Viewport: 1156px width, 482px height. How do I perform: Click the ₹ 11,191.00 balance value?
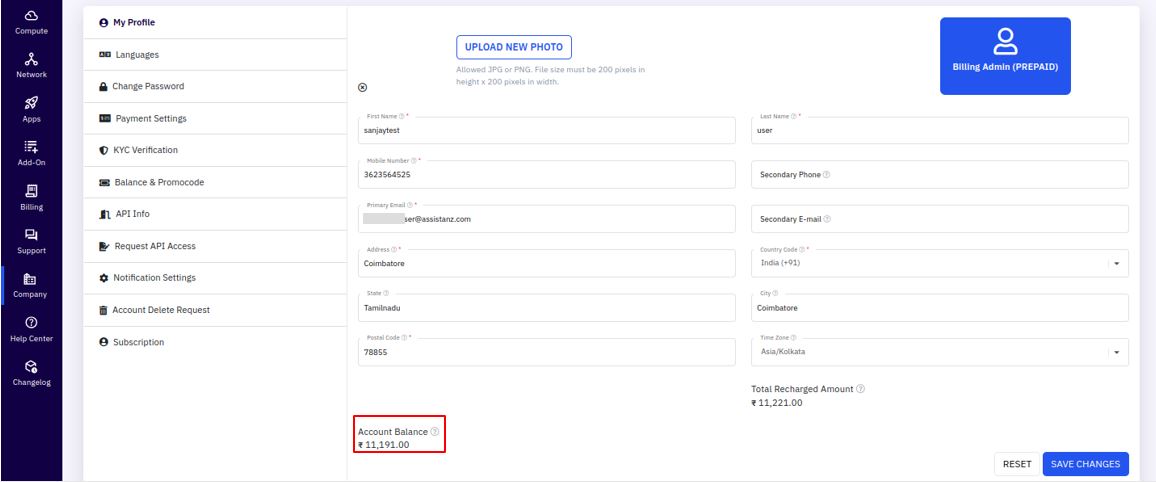383,445
